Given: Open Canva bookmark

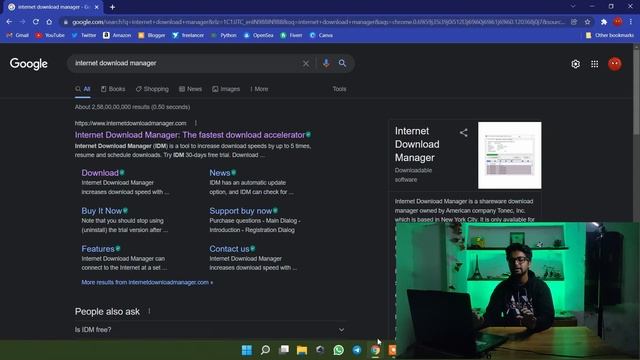Looking at the screenshot, I should [x=321, y=36].
